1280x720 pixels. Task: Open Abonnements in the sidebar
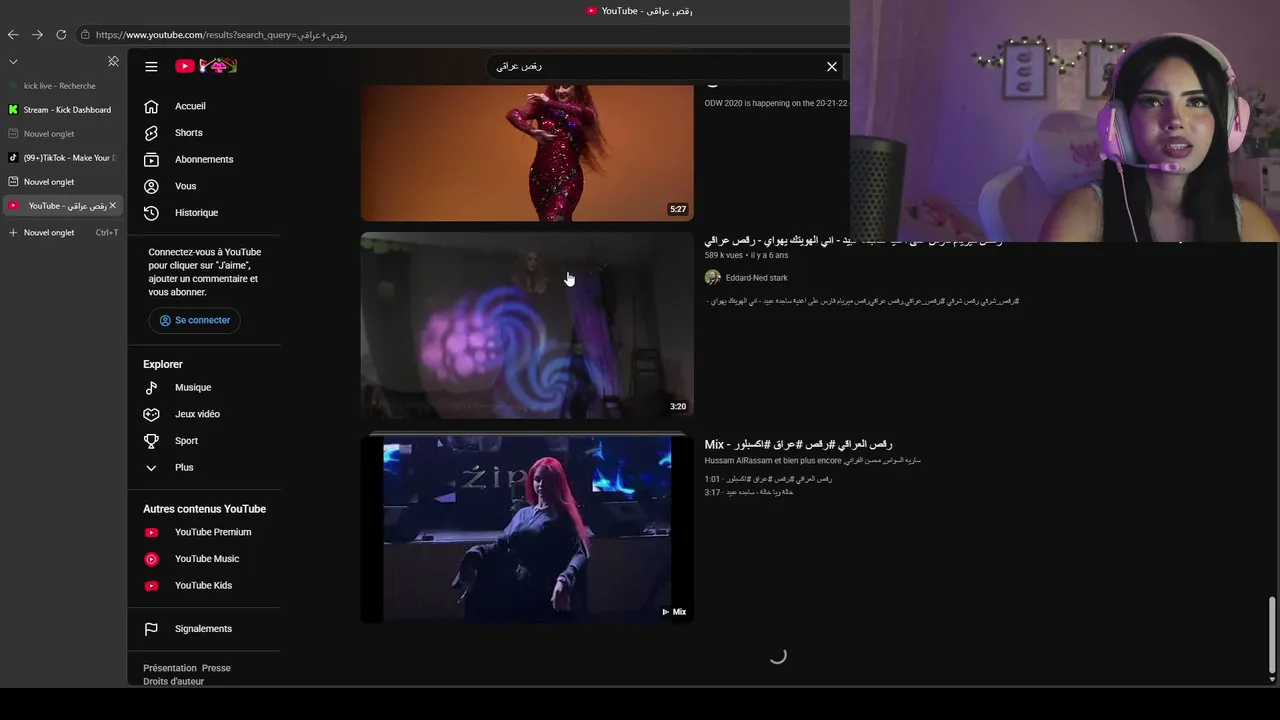[204, 160]
